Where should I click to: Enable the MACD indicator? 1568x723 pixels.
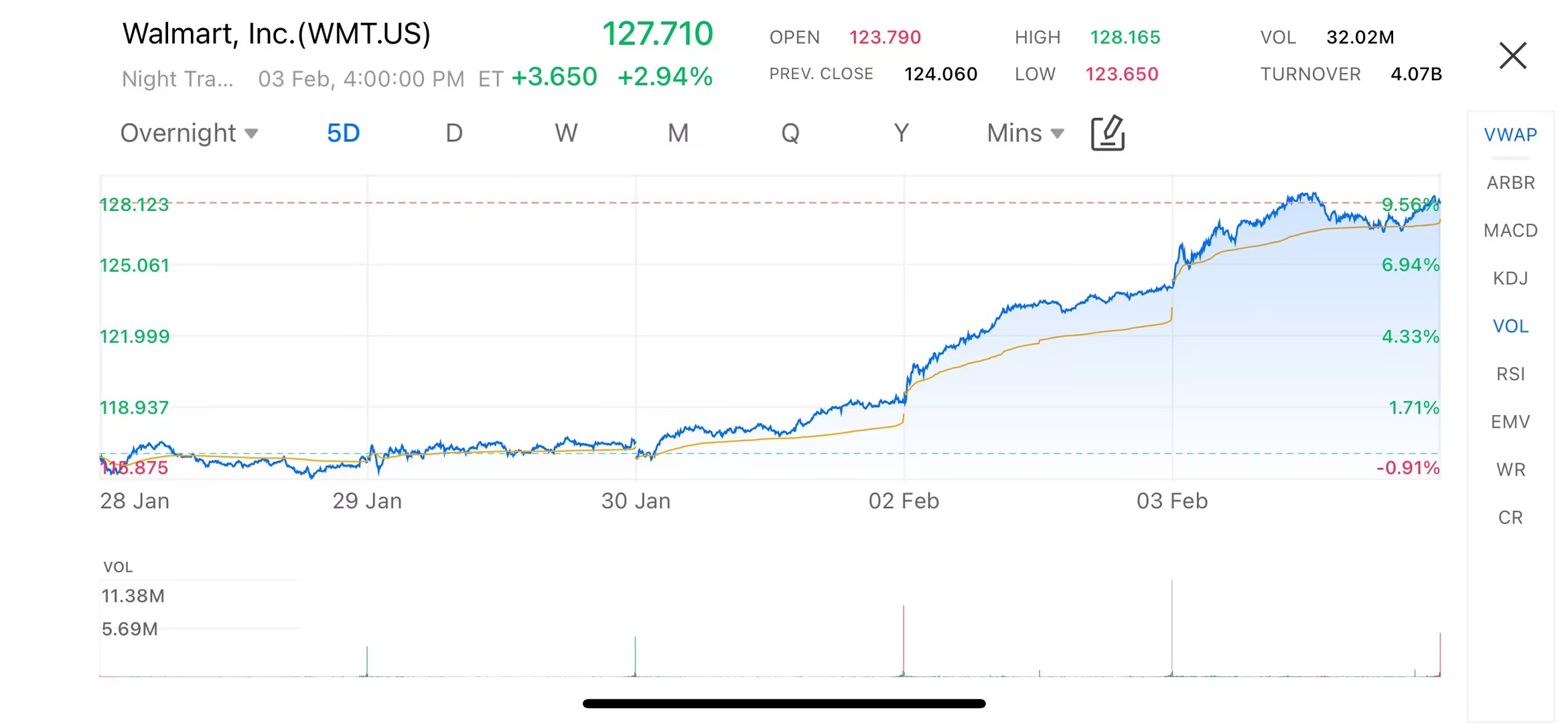click(x=1510, y=230)
